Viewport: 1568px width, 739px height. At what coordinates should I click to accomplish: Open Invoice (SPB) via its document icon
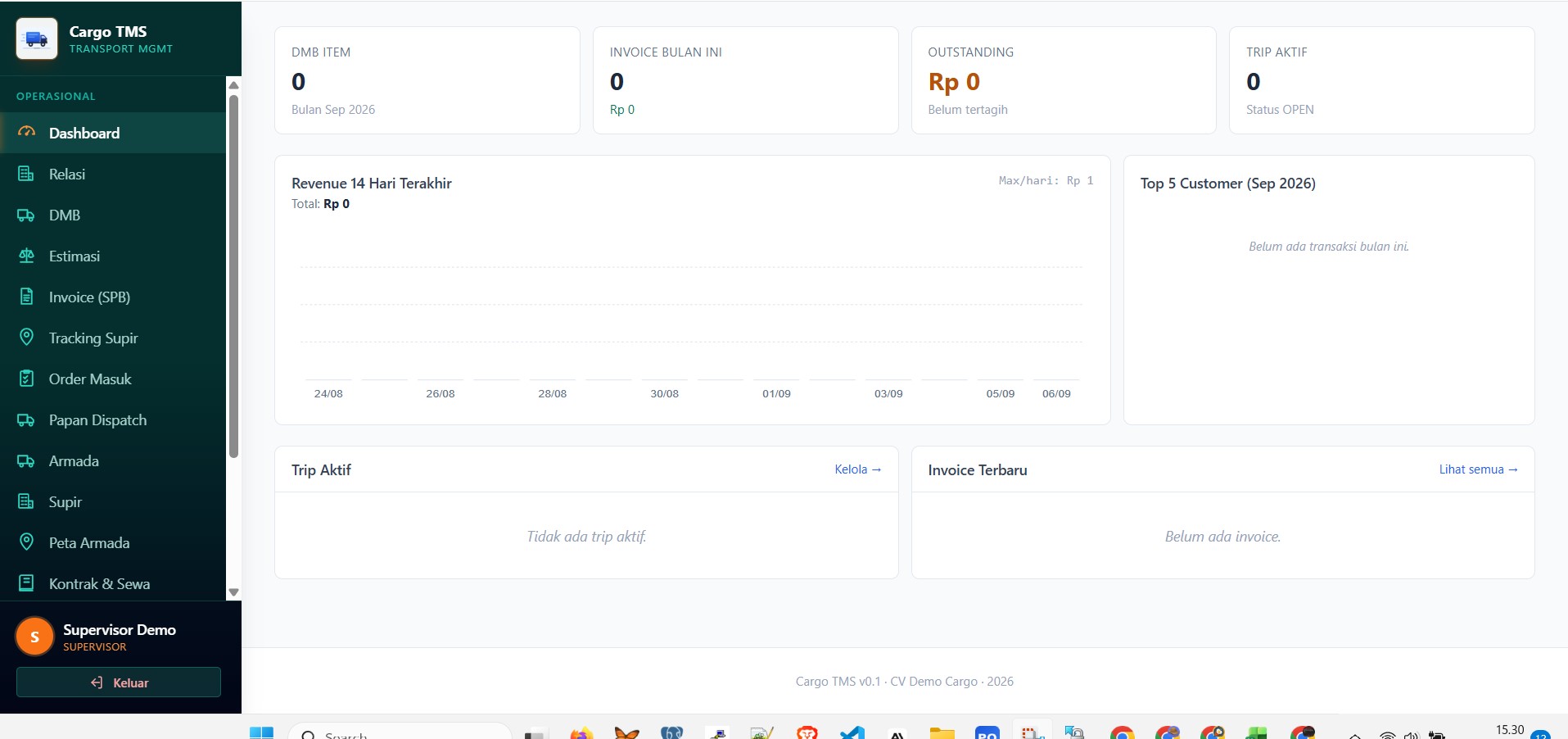pyautogui.click(x=26, y=297)
